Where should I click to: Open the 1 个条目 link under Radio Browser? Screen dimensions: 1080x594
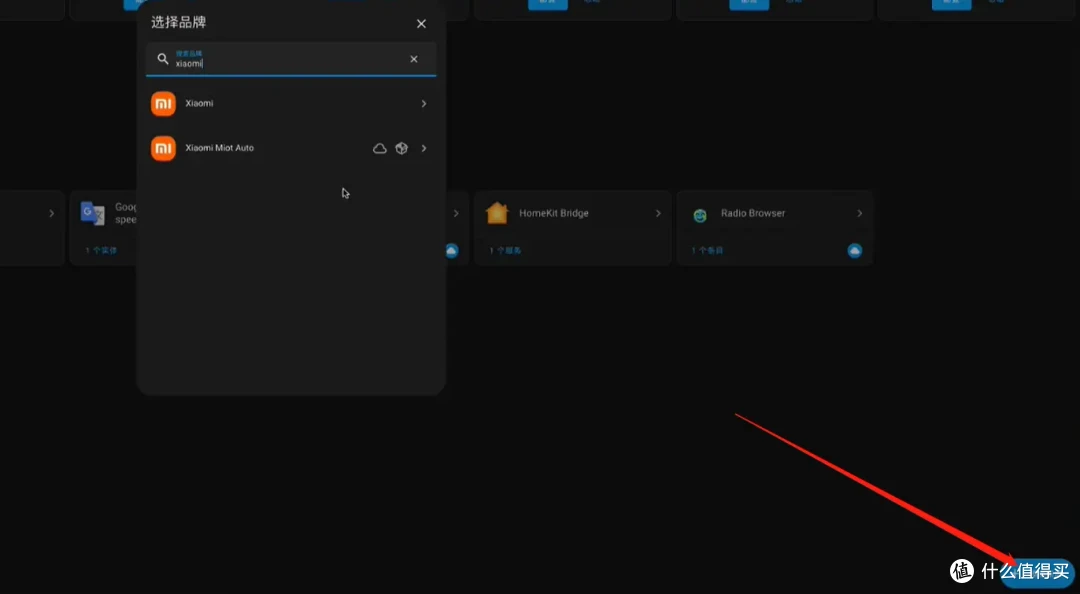tap(707, 251)
